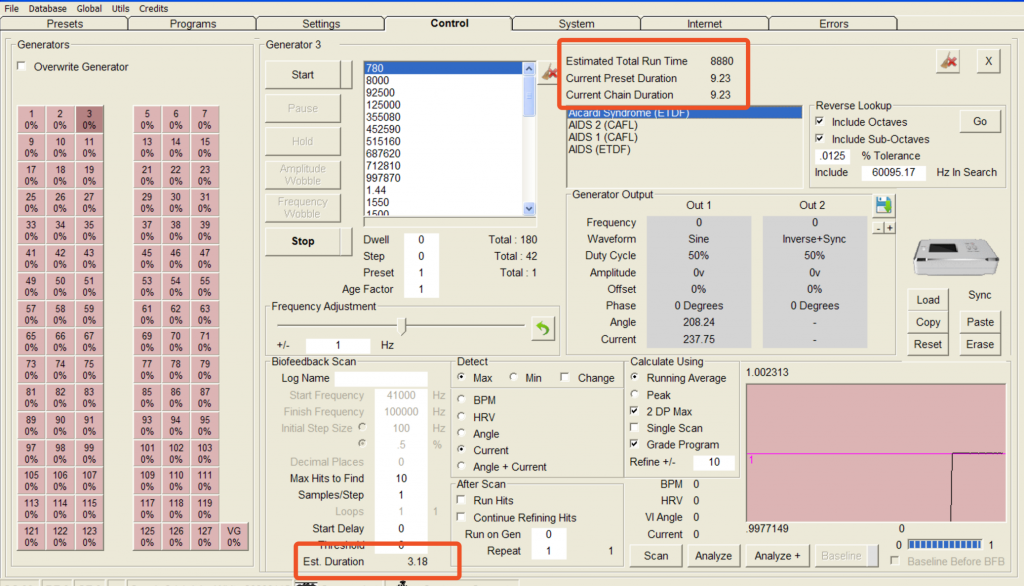Enable the Overwrite Generator checkbox
The width and height of the screenshot is (1024, 586).
(23, 67)
